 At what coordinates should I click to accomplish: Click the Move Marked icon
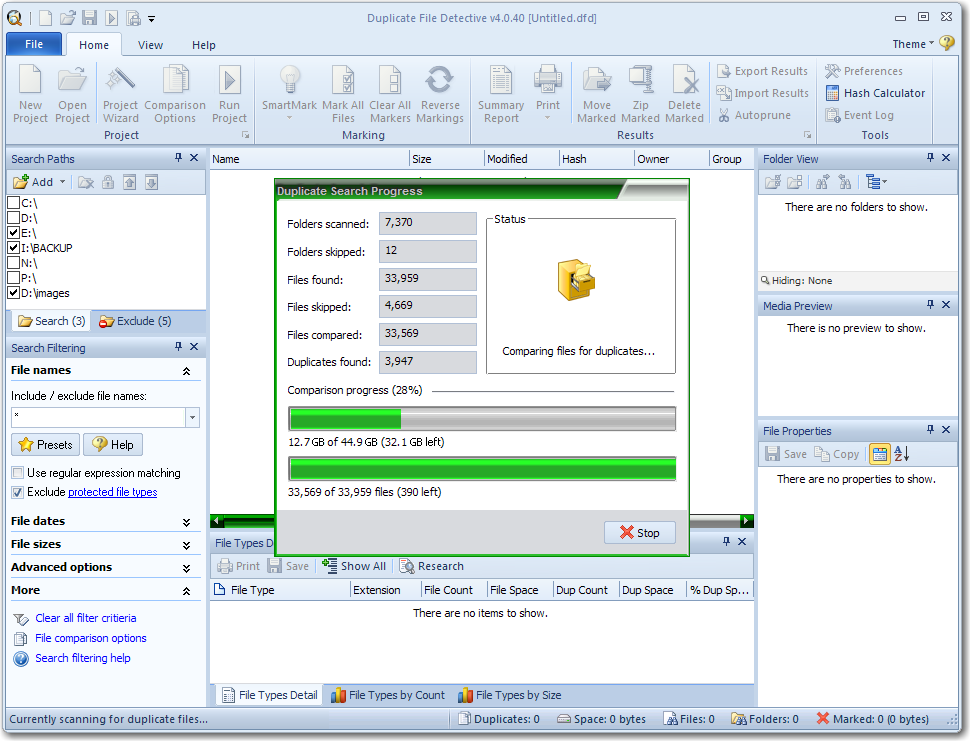pos(596,94)
